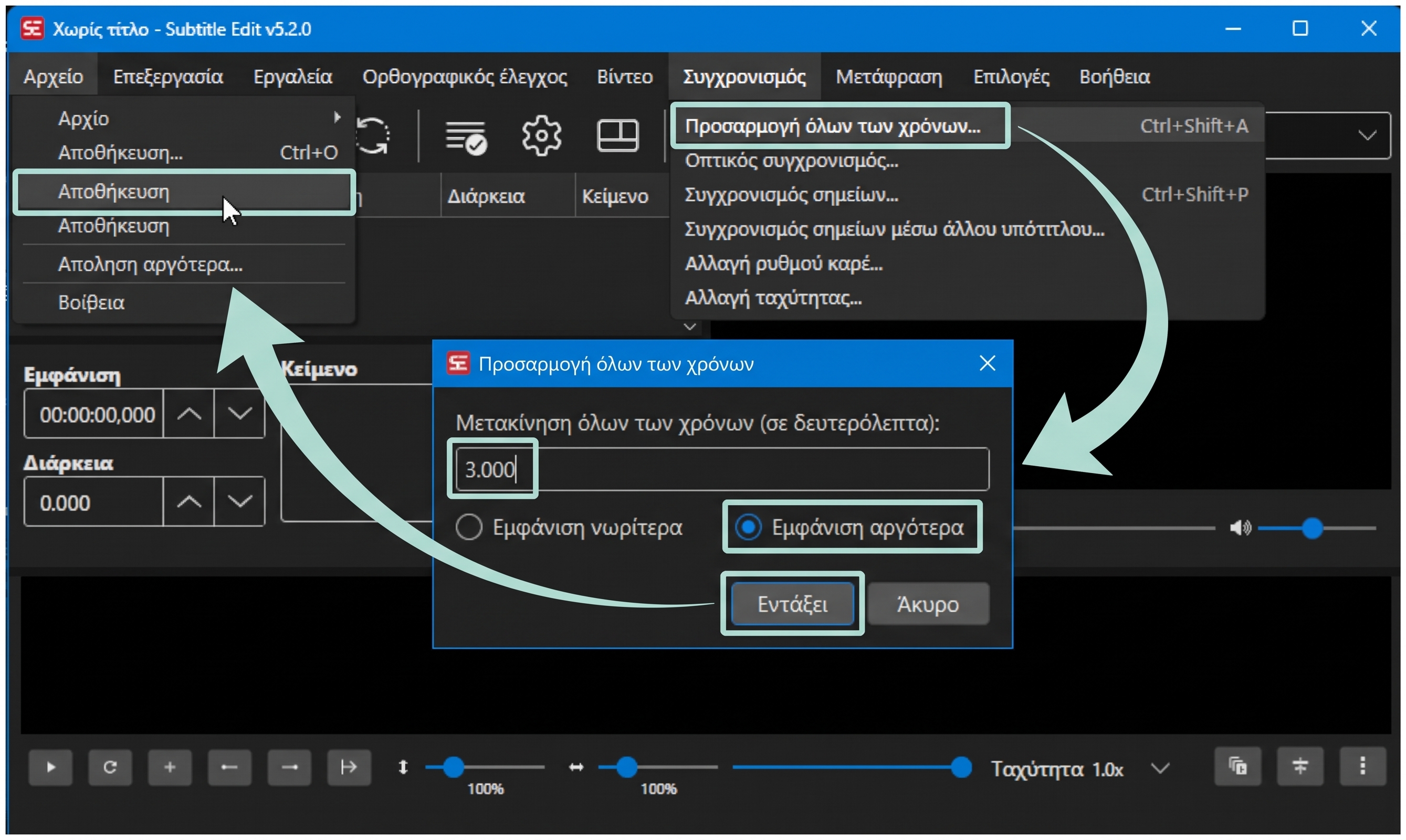This screenshot has height=840, width=1406.
Task: Choose Οπτικός συγχρονισμός menu entry
Action: pyautogui.click(x=967, y=161)
